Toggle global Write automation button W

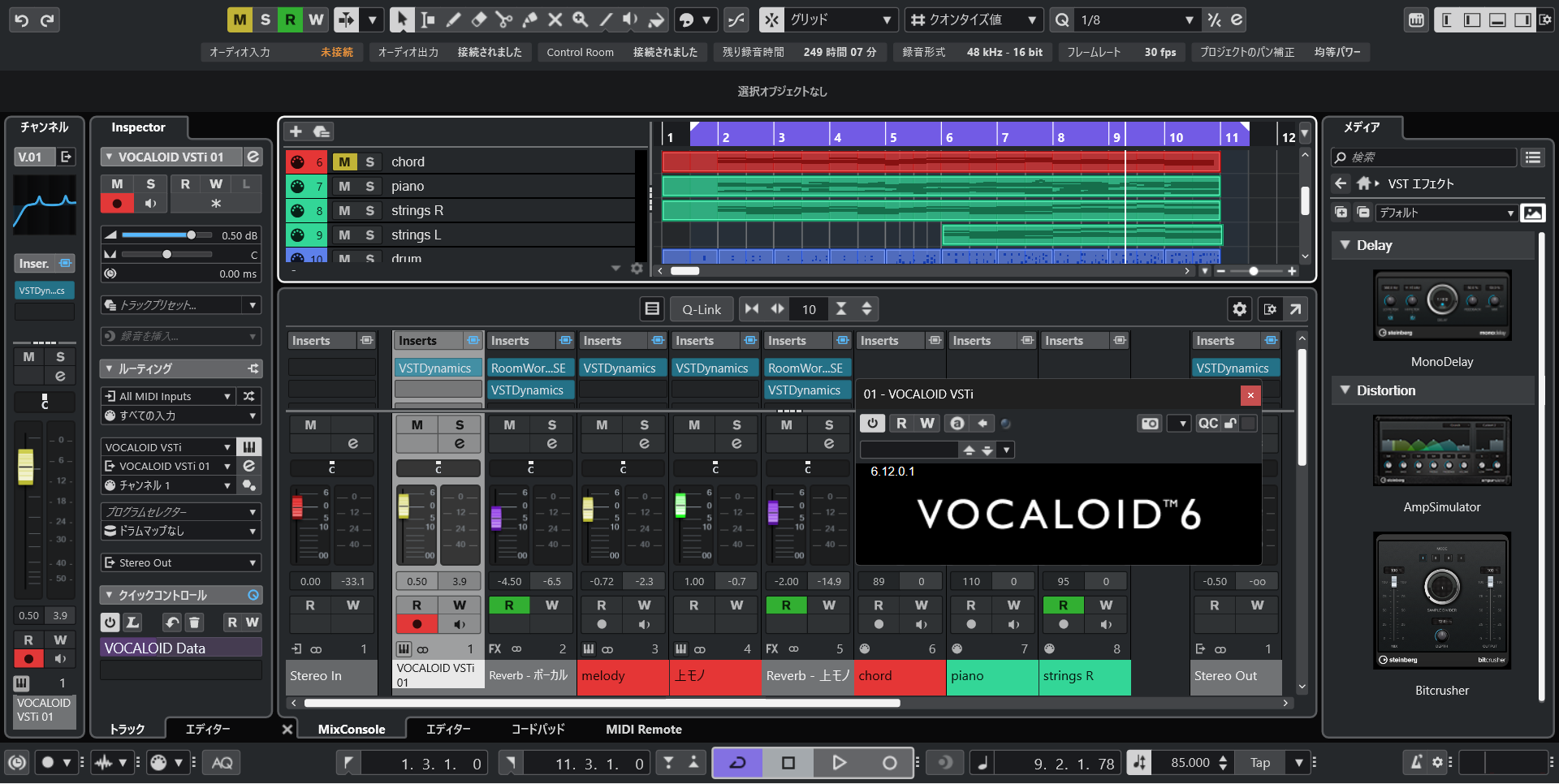click(316, 20)
